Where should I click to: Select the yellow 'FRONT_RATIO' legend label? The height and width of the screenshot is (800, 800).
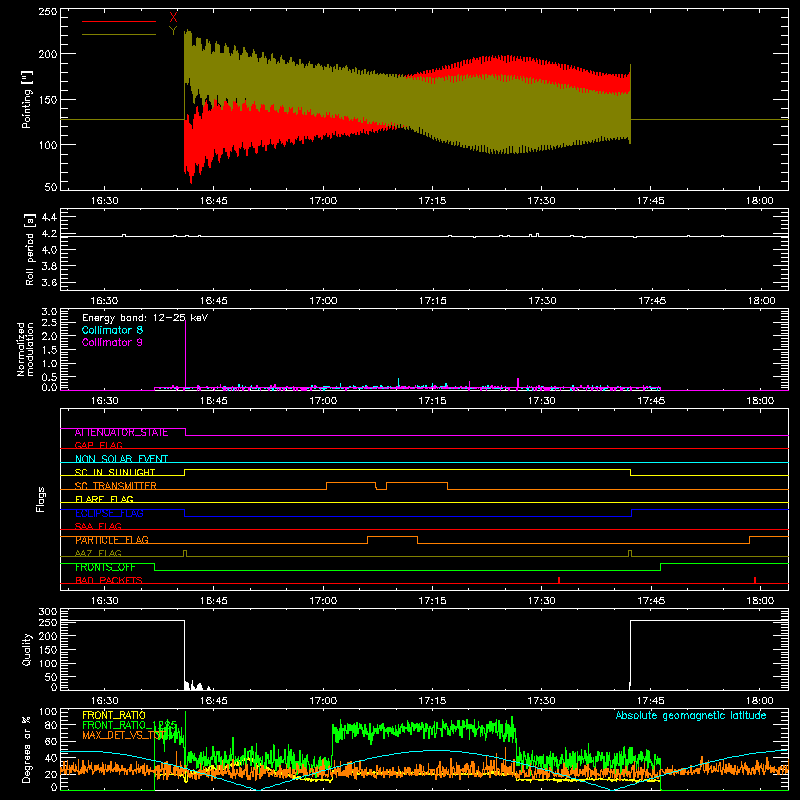pos(114,715)
